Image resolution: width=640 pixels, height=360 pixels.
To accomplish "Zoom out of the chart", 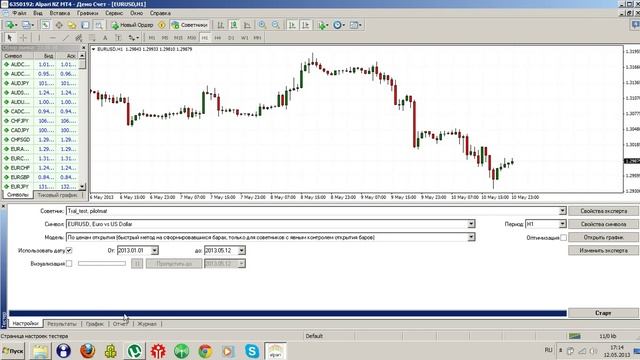I will (276, 25).
